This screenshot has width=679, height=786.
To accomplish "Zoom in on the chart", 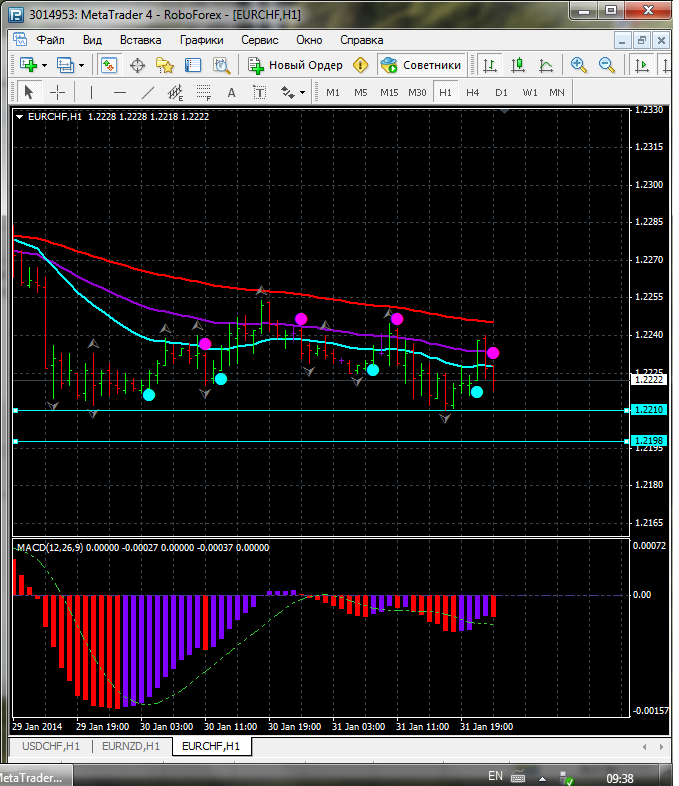I will (578, 65).
